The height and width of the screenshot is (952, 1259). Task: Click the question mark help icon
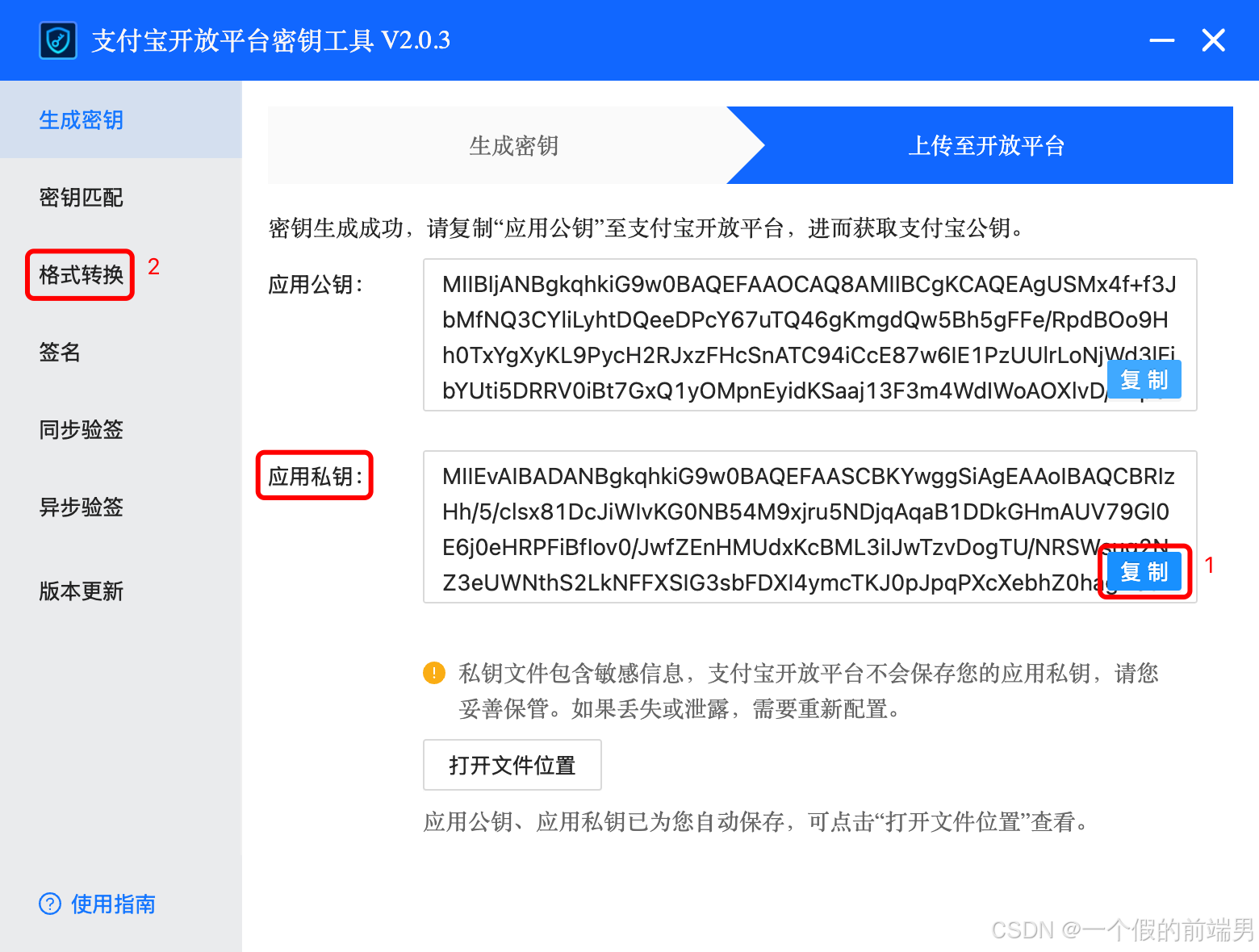pyautogui.click(x=50, y=904)
